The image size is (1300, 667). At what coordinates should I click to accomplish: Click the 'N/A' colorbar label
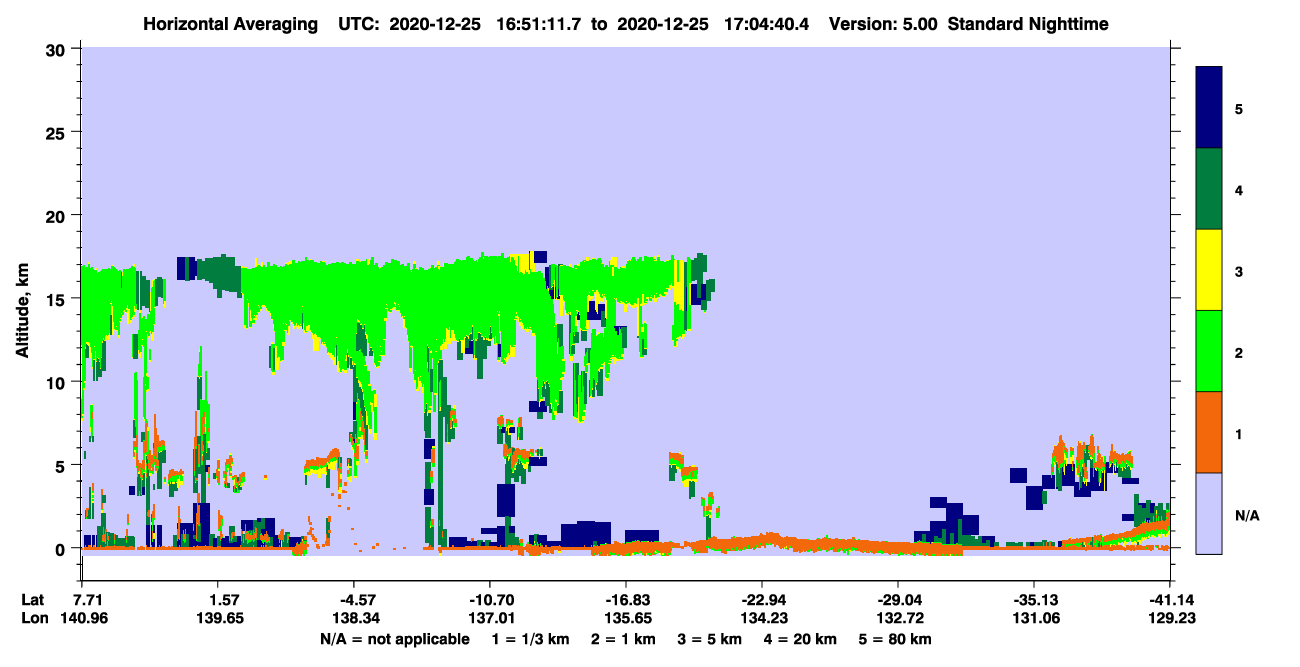[x=1246, y=514]
